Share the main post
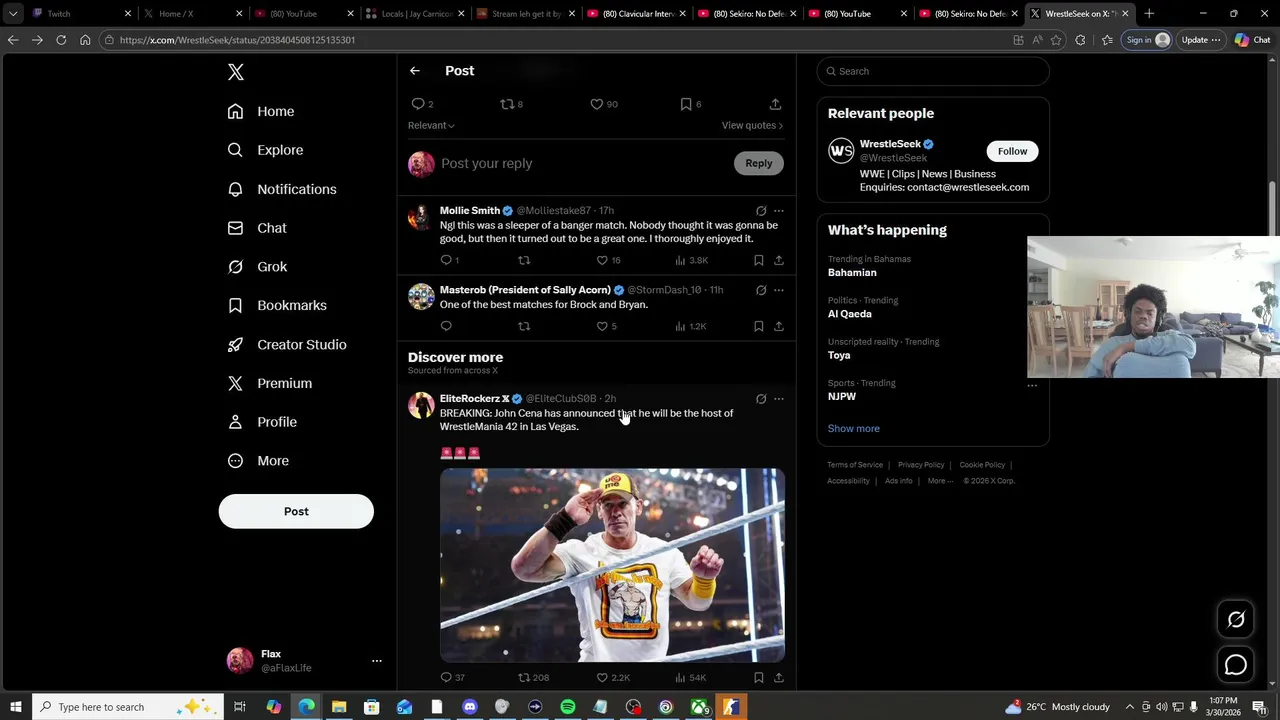This screenshot has width=1280, height=720. point(775,104)
